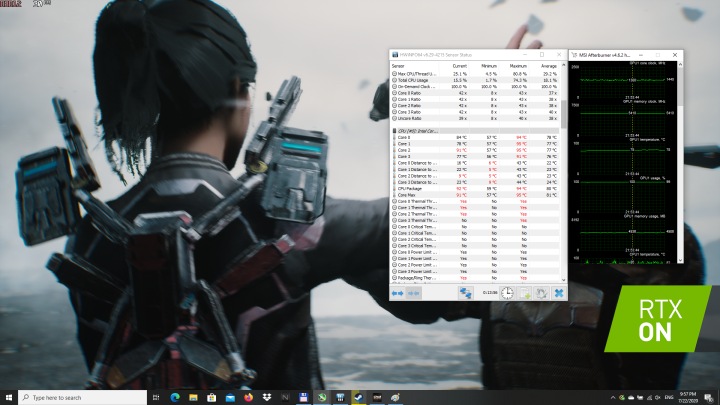Viewport: 720px width, 405px height.
Task: Select the Uncore Ratio row
Action: 475,118
